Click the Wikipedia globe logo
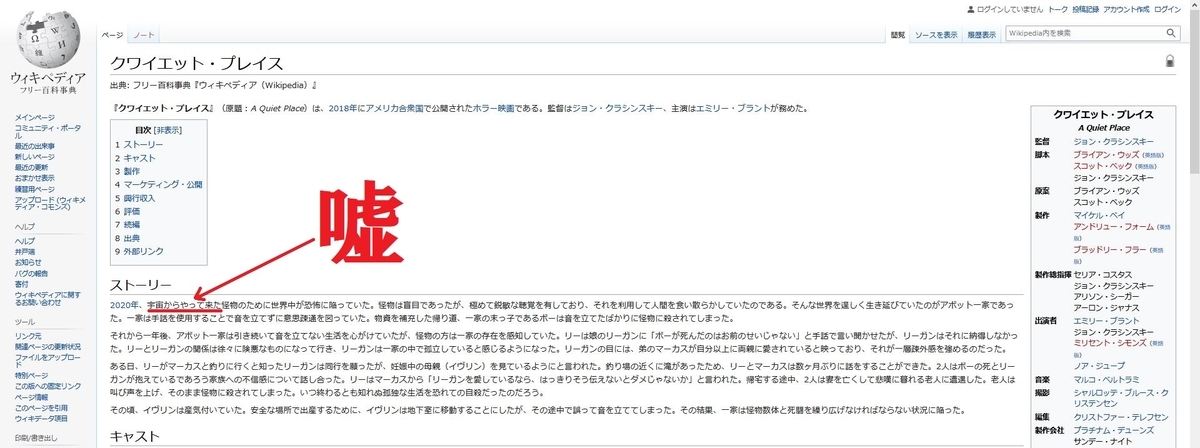Image resolution: width=1200 pixels, height=448 pixels. [x=47, y=42]
